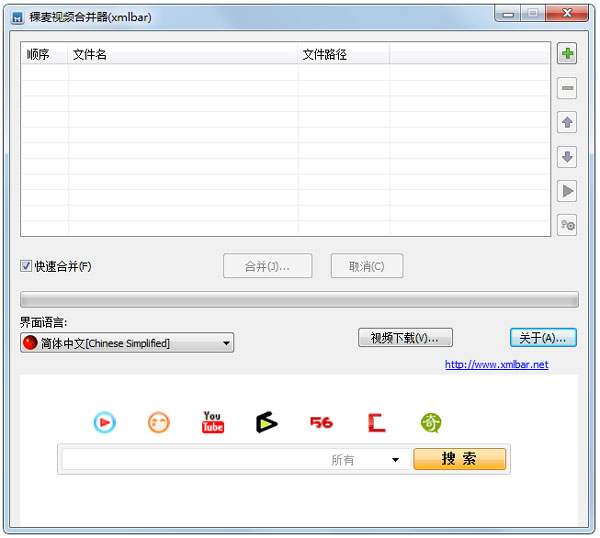The width and height of the screenshot is (600, 538).
Task: Minimize the xmlbar window
Action: click(508, 14)
